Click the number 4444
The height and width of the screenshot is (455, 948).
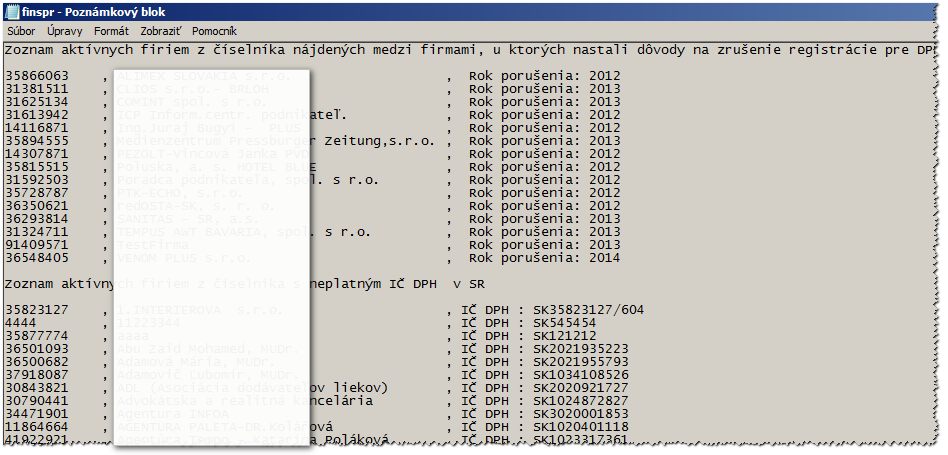click(21, 323)
